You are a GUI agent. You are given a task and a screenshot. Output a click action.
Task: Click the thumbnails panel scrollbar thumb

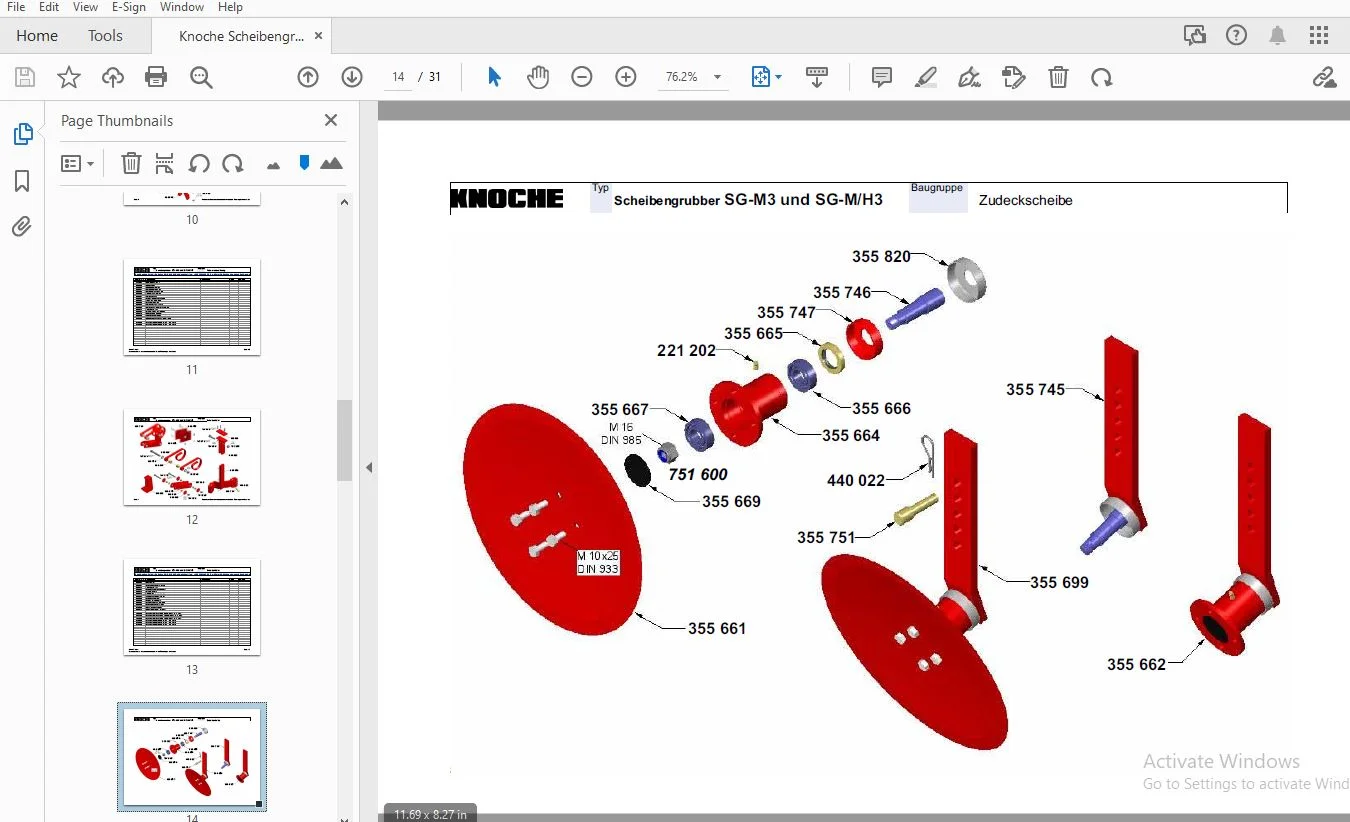point(344,440)
